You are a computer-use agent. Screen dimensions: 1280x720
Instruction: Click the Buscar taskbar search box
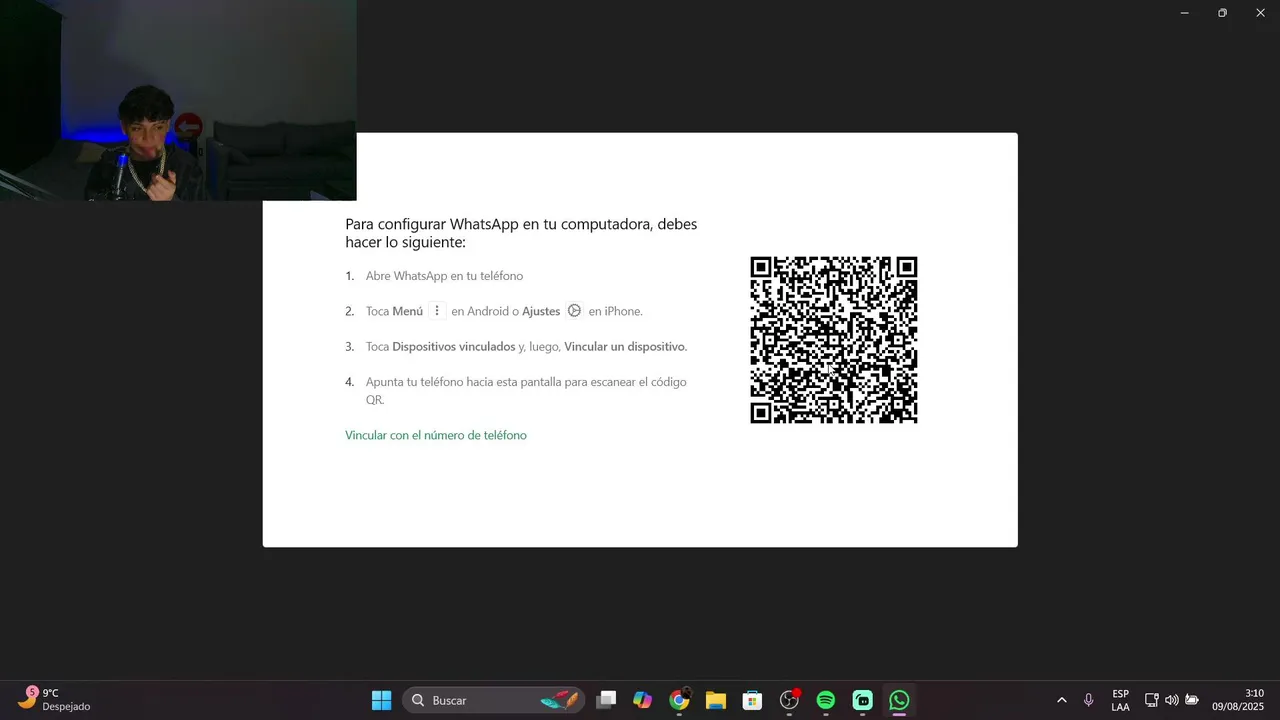tap(494, 700)
